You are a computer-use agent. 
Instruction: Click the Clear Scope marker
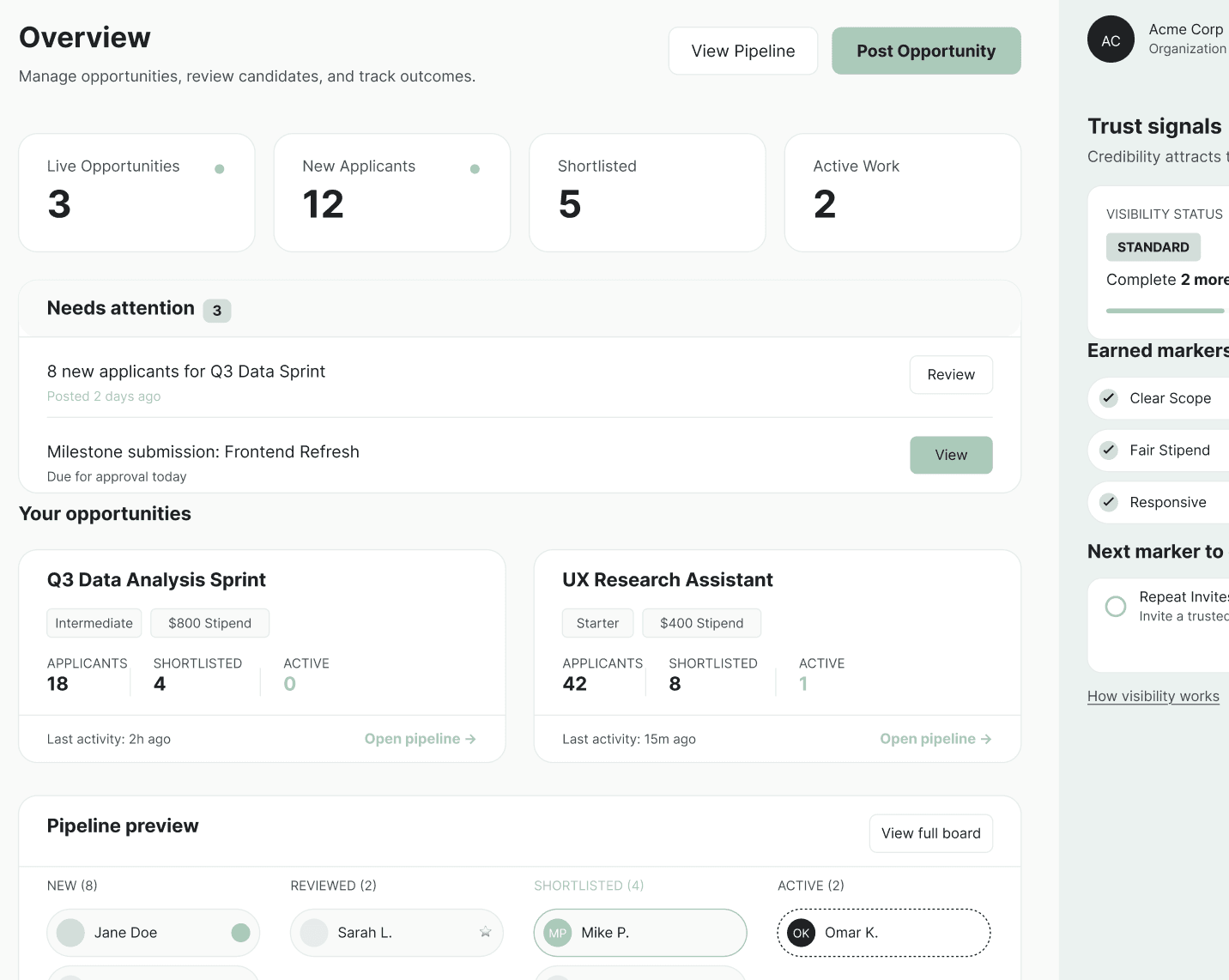pyautogui.click(x=1159, y=398)
